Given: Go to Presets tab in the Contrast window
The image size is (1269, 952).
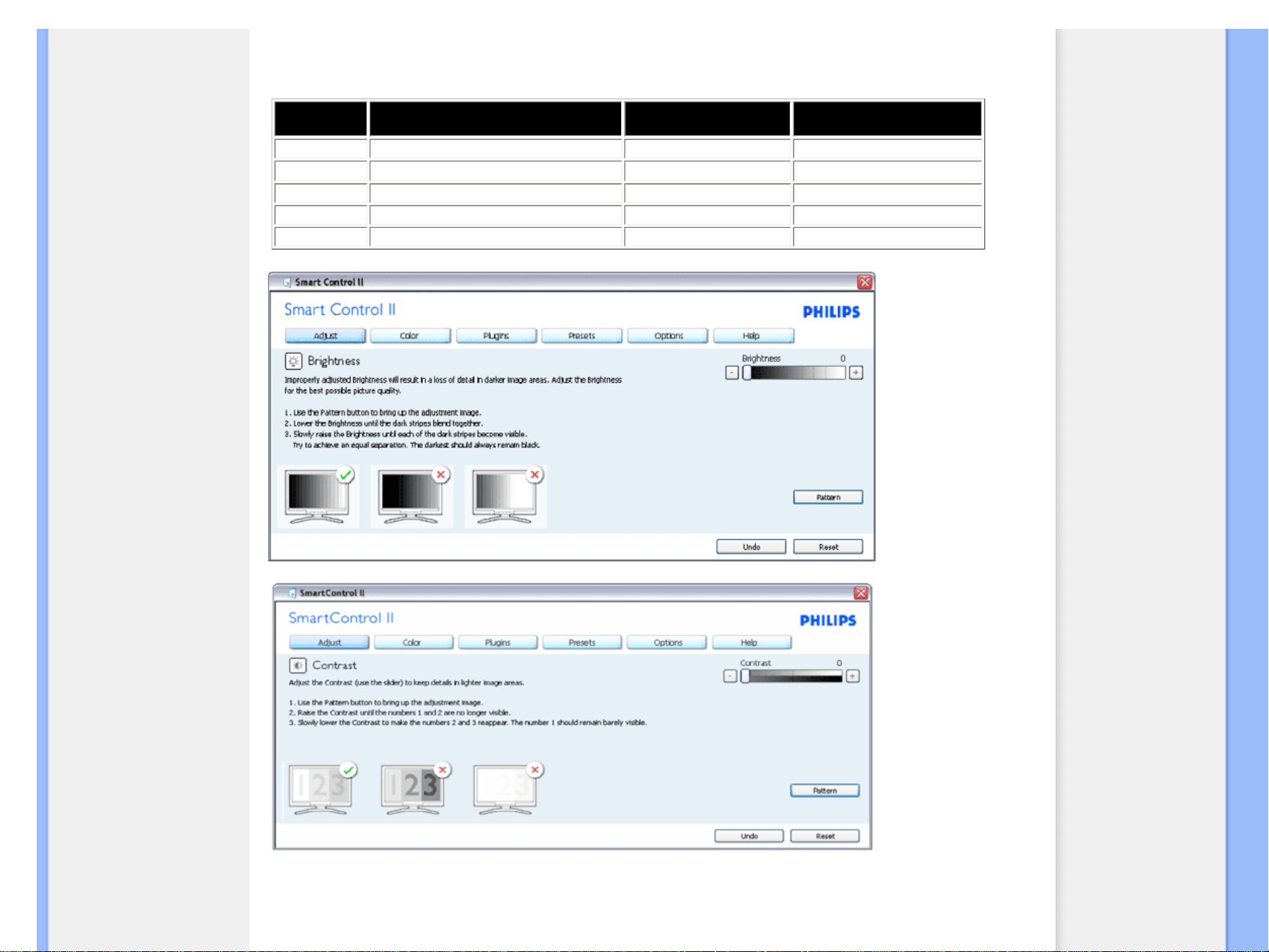Looking at the screenshot, I should 582,642.
